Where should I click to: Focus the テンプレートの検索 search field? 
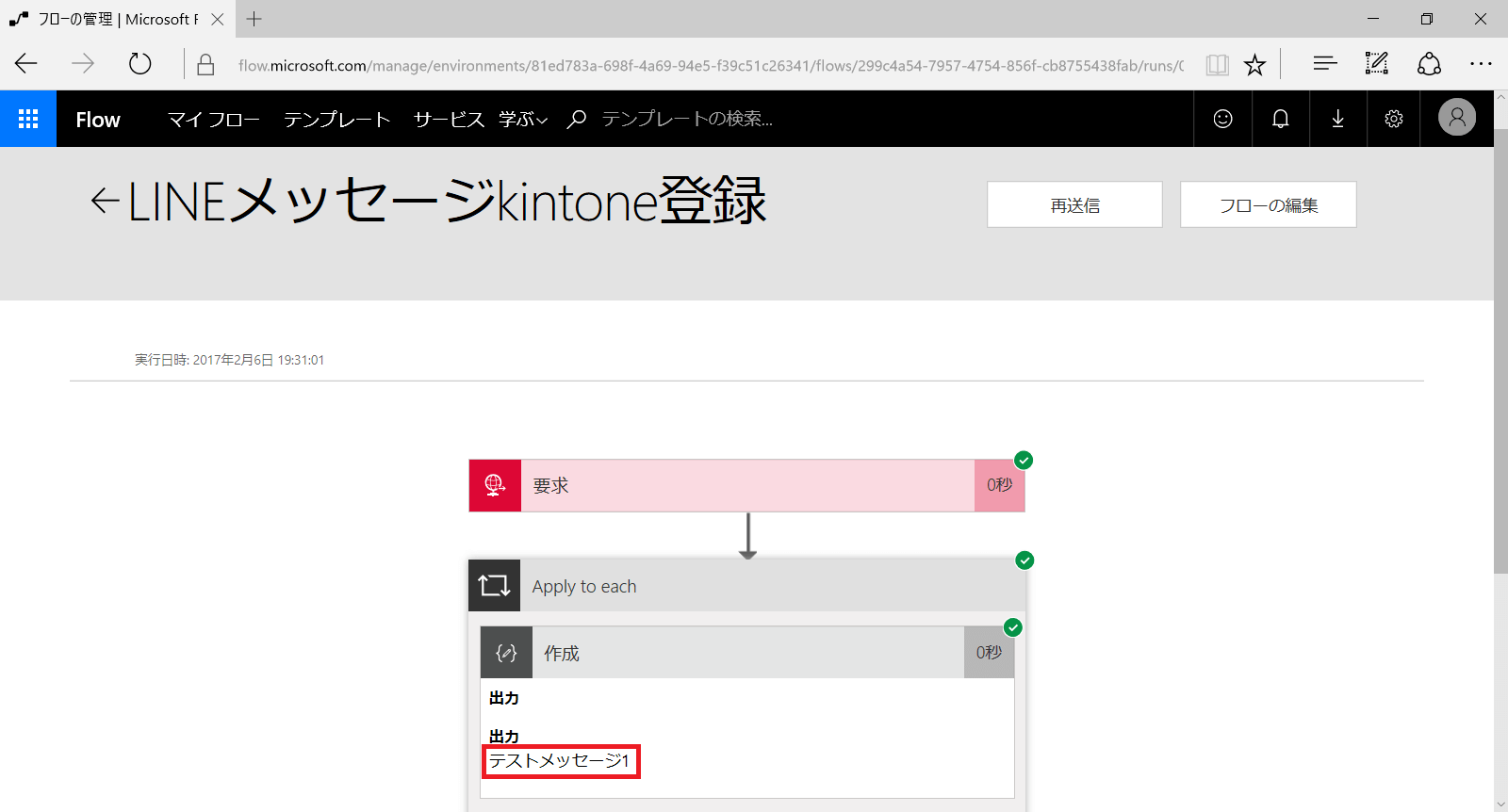[687, 119]
